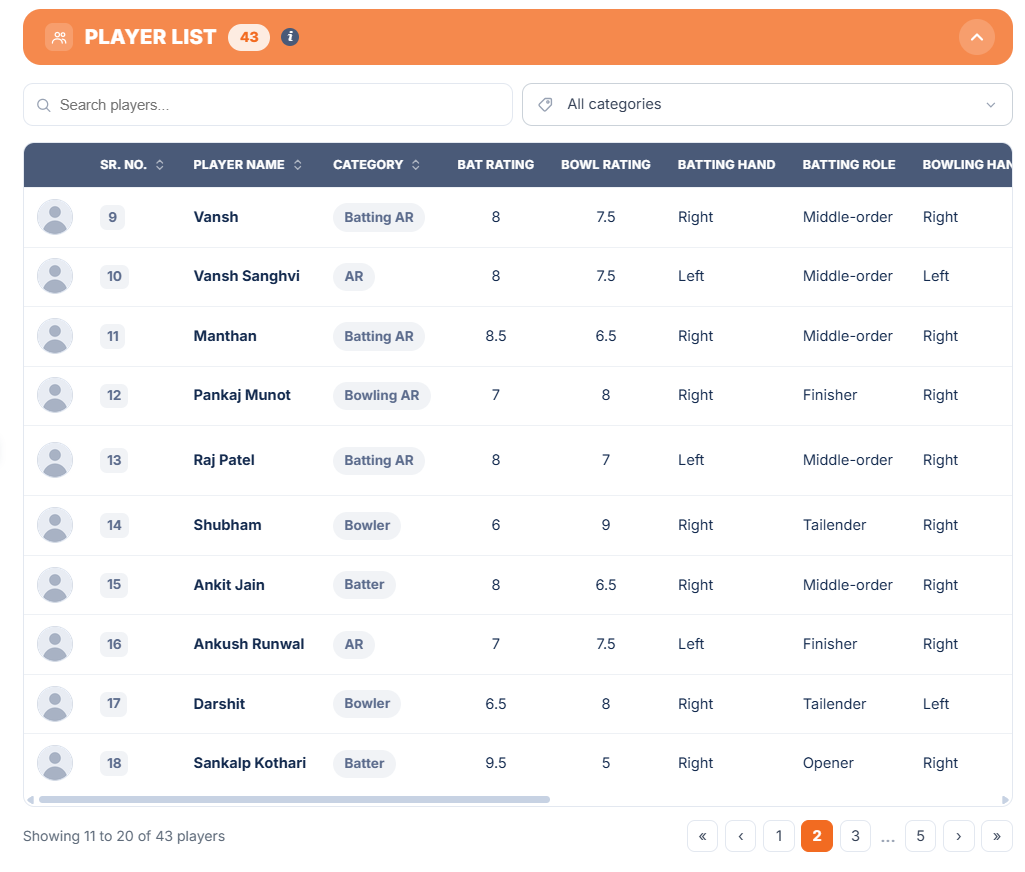This screenshot has width=1025, height=872.
Task: Click the search magnifier icon
Action: point(43,105)
